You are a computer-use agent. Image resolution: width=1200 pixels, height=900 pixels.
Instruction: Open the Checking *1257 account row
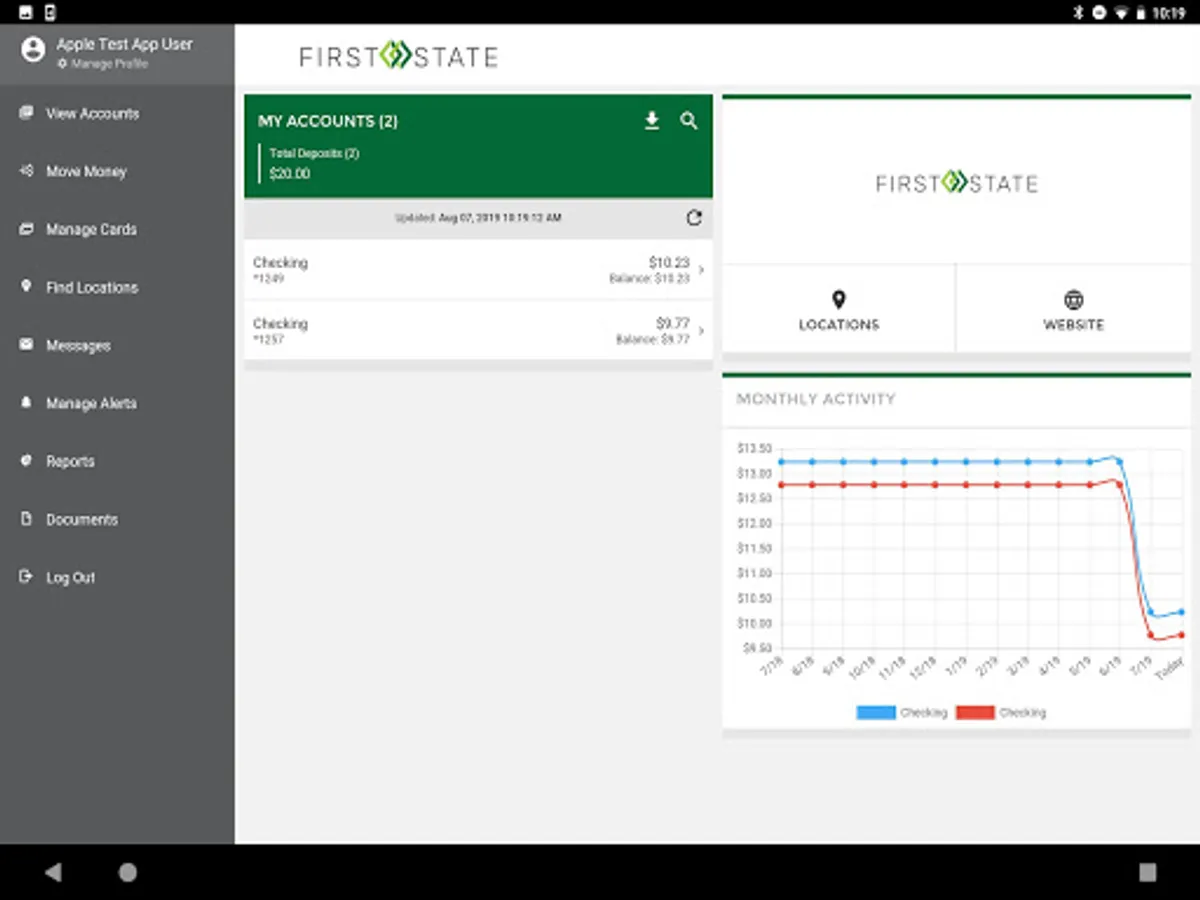tap(478, 331)
